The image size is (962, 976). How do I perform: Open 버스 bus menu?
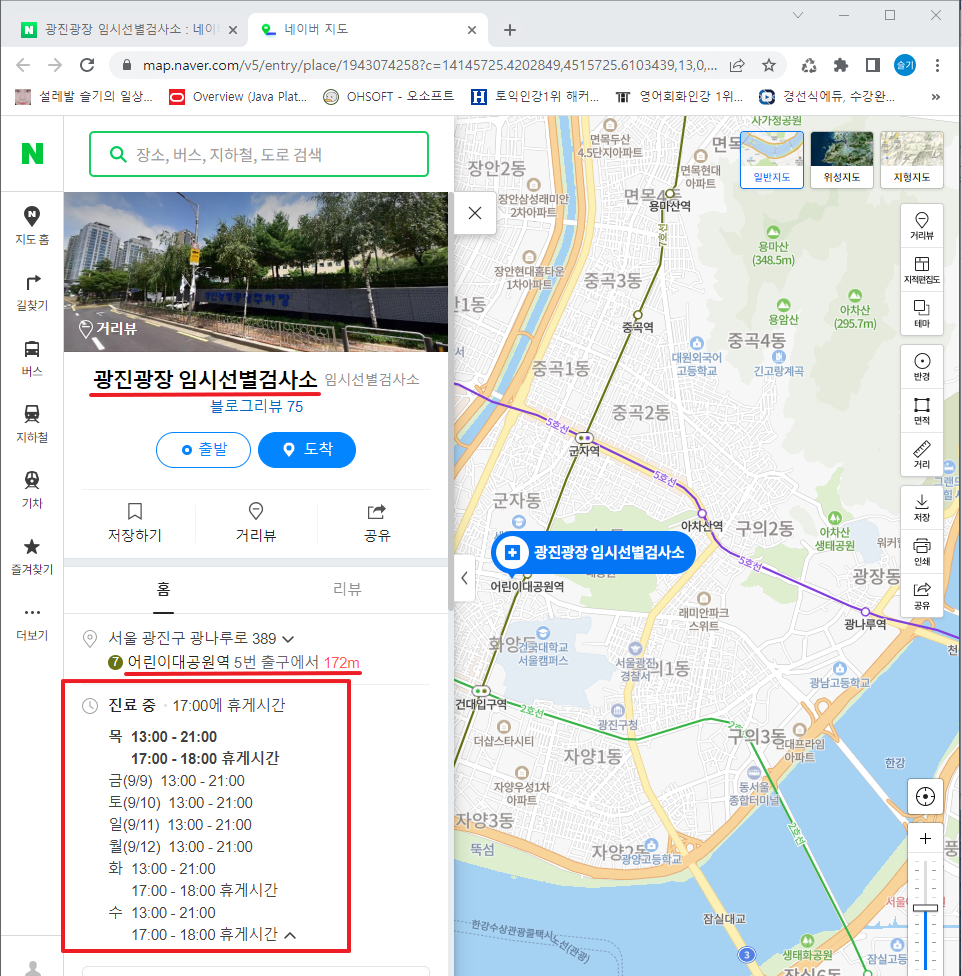32,358
